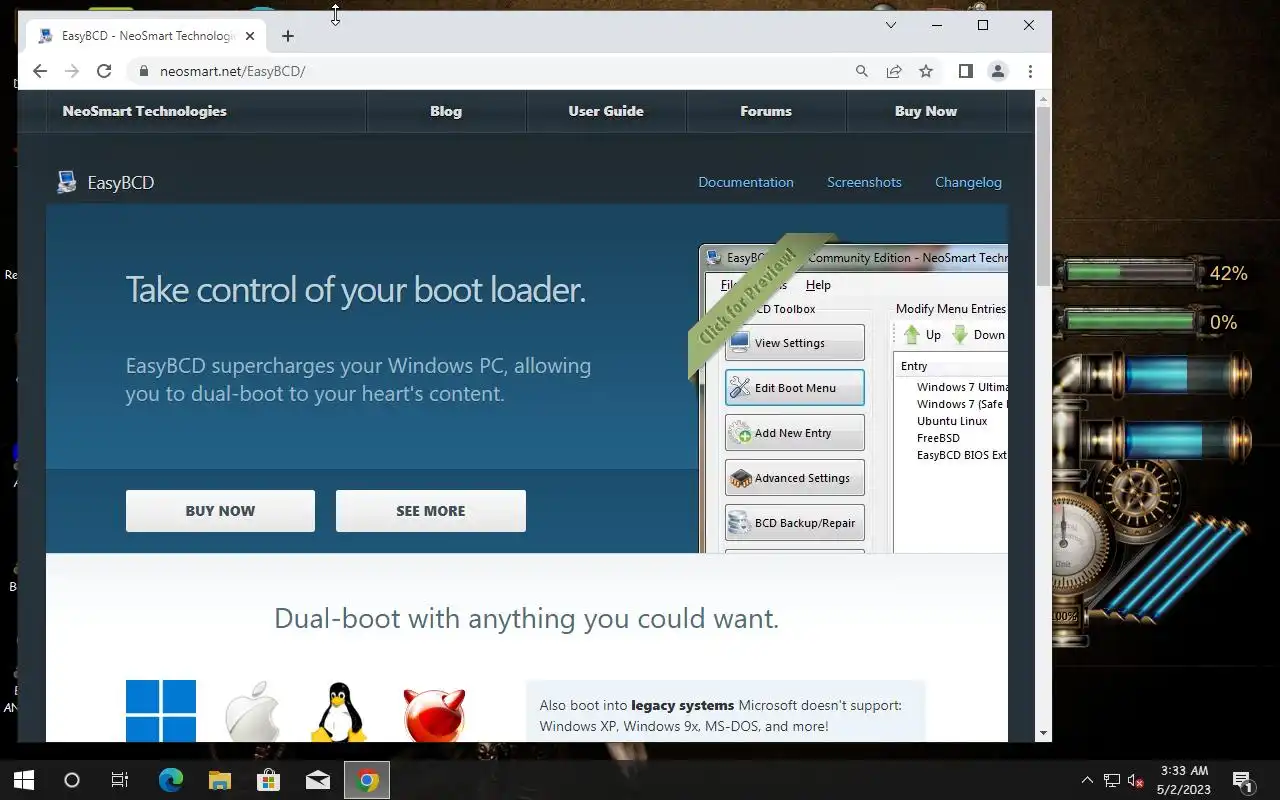
Task: Click the EasyBCD heading text link
Action: tap(121, 182)
